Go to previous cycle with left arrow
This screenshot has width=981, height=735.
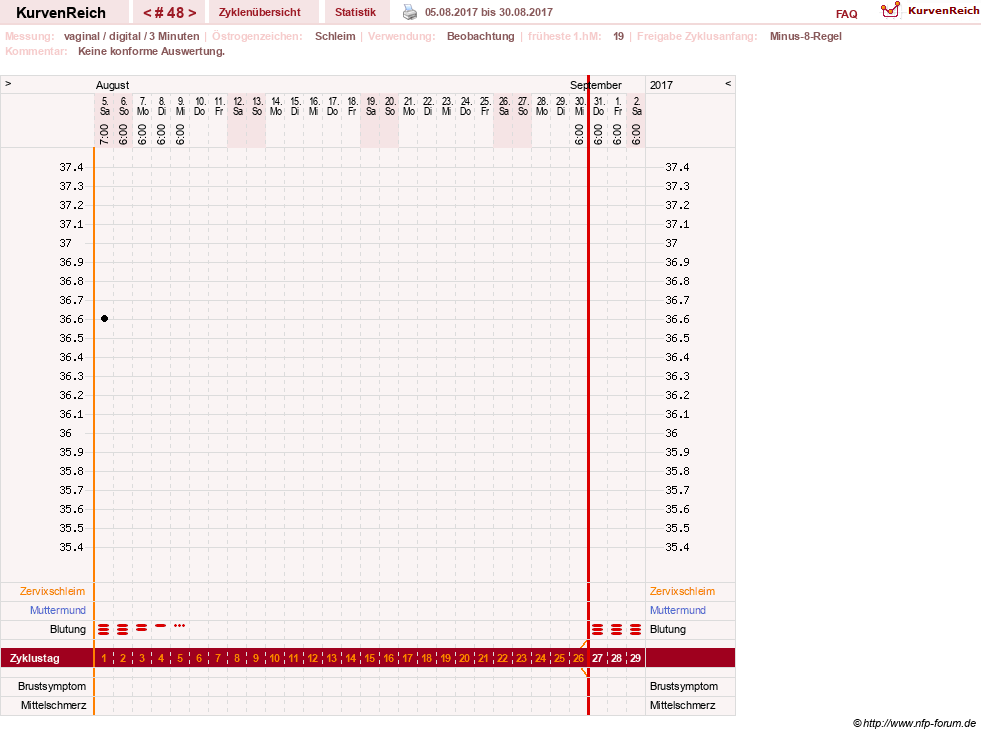[x=147, y=13]
